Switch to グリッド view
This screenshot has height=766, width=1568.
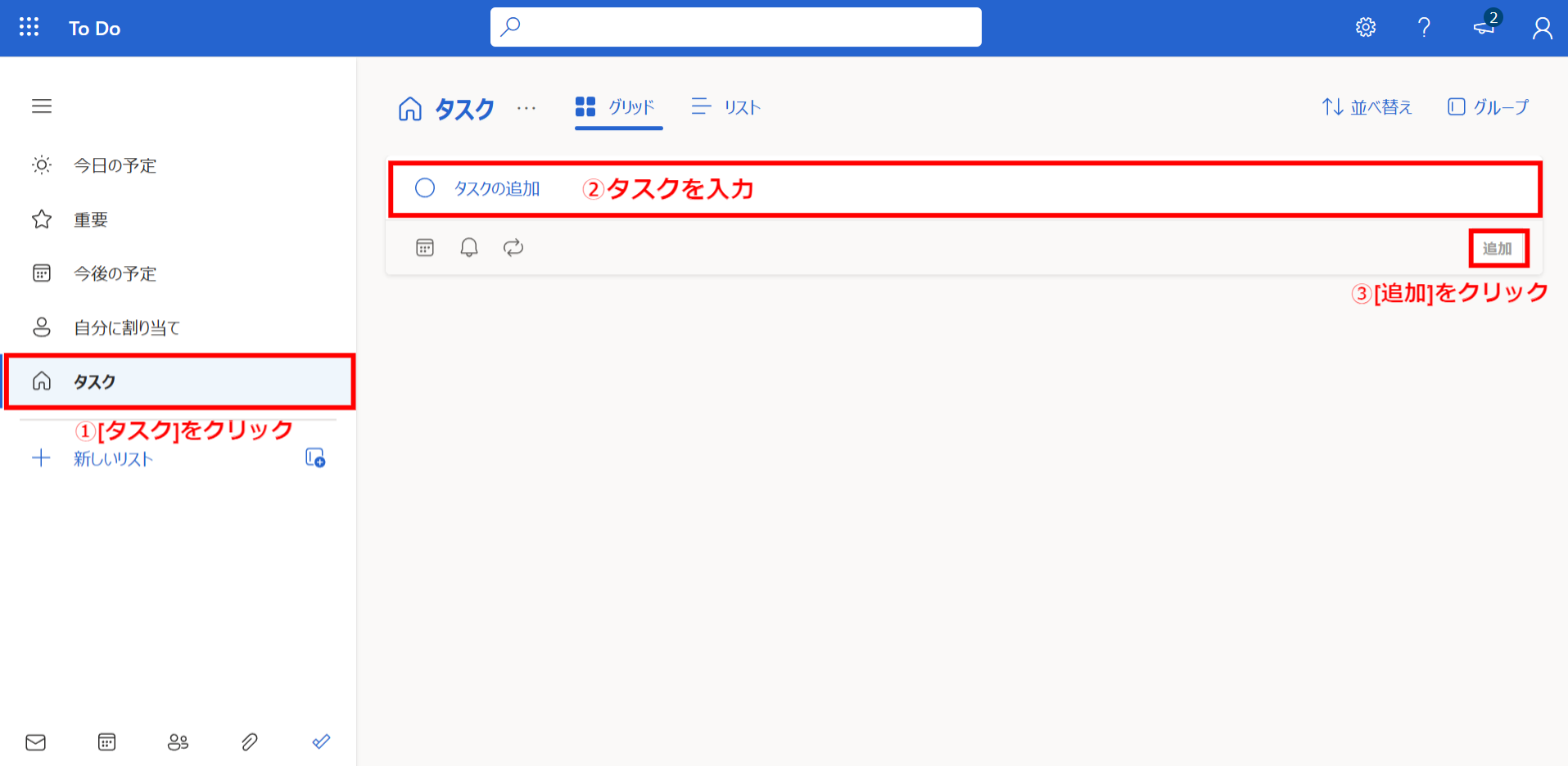click(617, 106)
